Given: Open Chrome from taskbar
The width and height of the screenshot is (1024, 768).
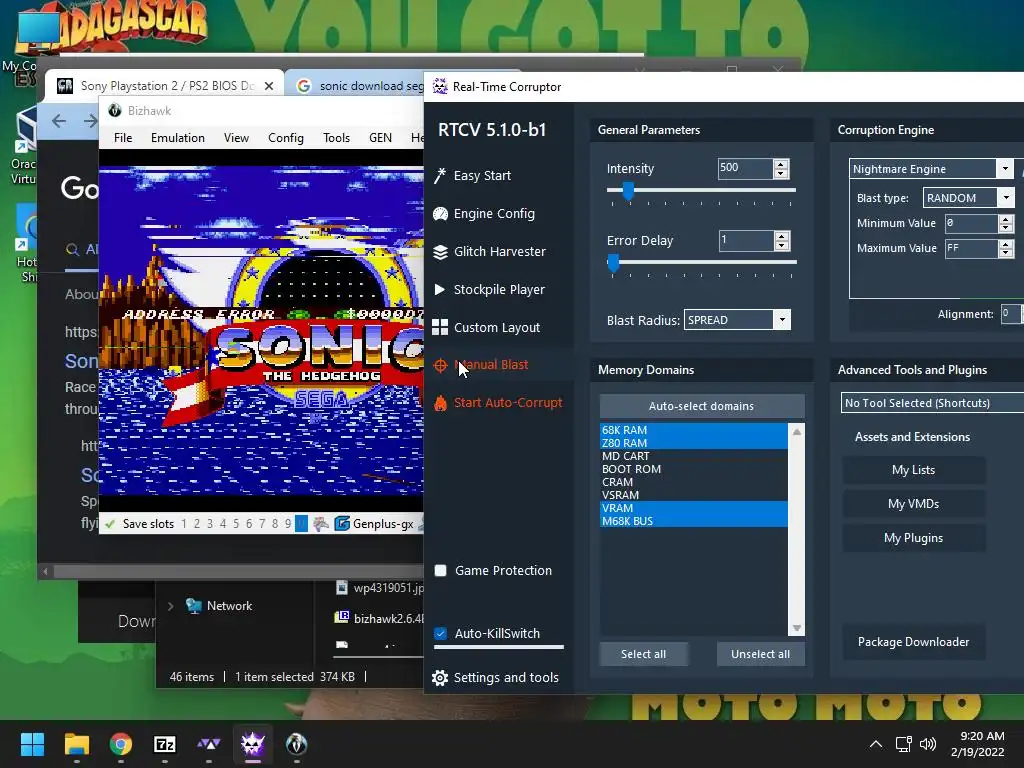Looking at the screenshot, I should (121, 744).
